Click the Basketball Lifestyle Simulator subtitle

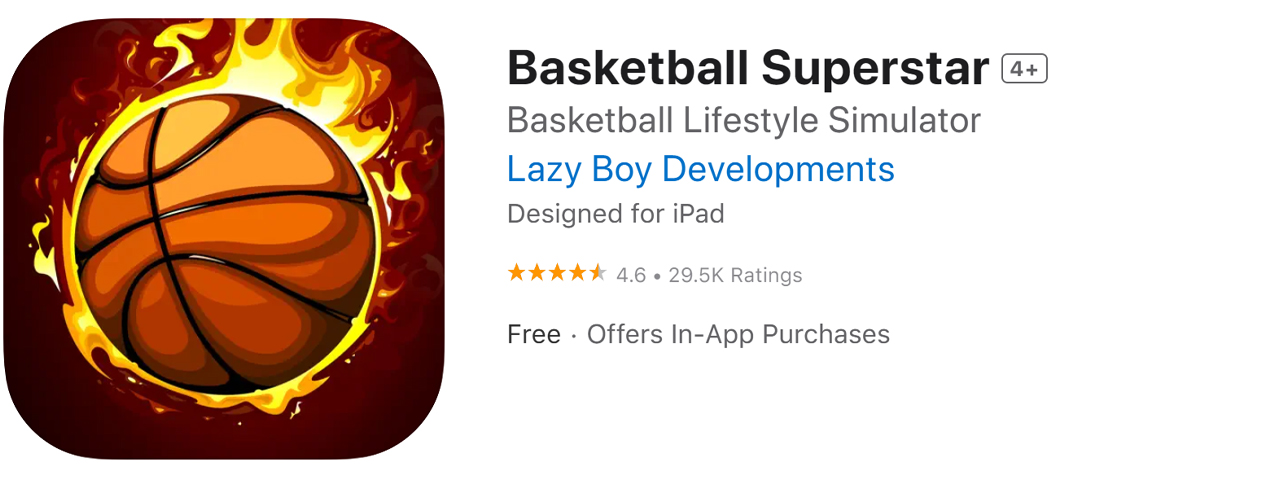(744, 120)
